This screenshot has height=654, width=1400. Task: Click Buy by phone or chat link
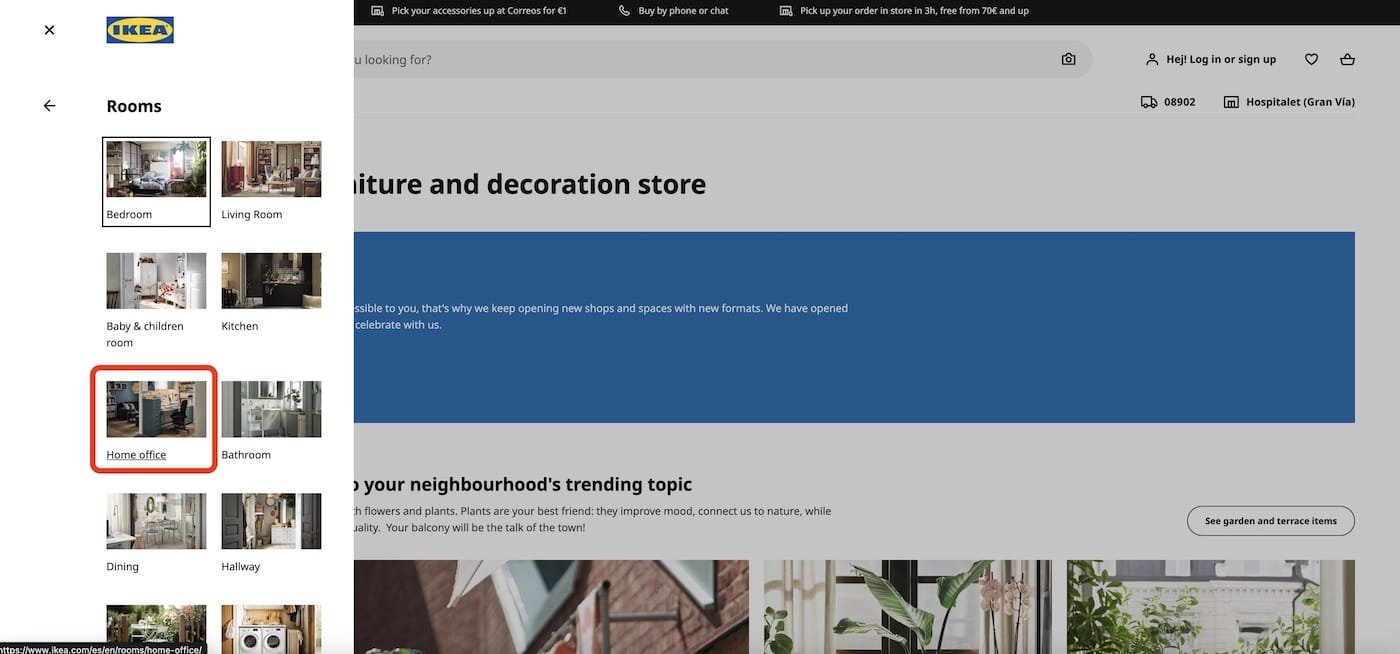(683, 8)
